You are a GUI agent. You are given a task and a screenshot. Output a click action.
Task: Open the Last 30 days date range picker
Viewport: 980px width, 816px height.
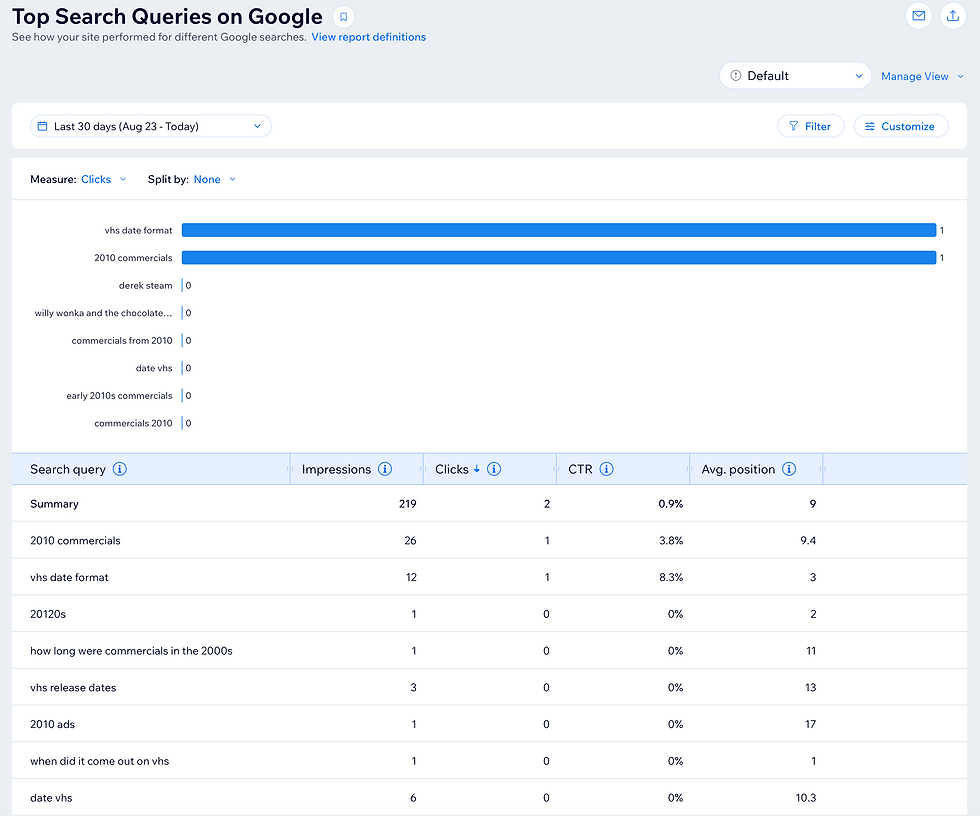pos(151,126)
